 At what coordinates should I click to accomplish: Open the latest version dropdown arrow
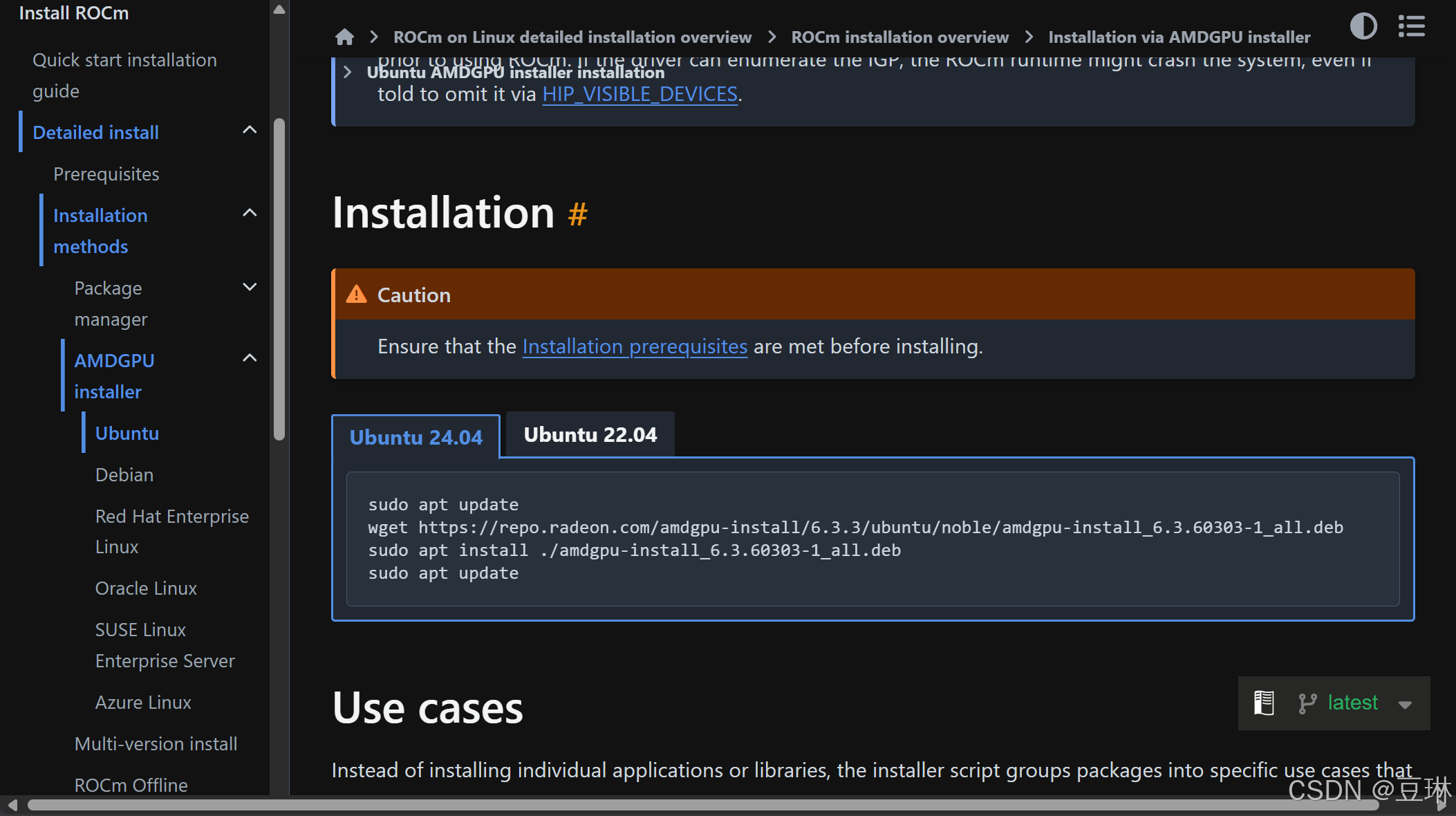[1404, 705]
